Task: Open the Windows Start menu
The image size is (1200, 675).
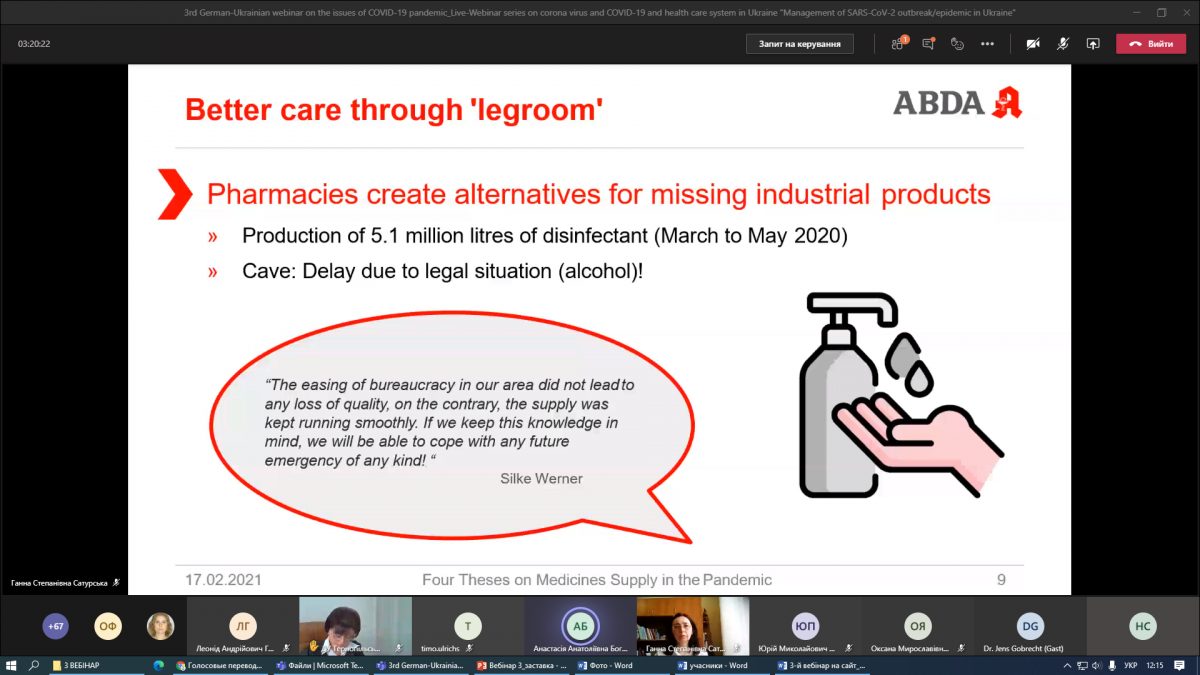Action: click(x=11, y=665)
